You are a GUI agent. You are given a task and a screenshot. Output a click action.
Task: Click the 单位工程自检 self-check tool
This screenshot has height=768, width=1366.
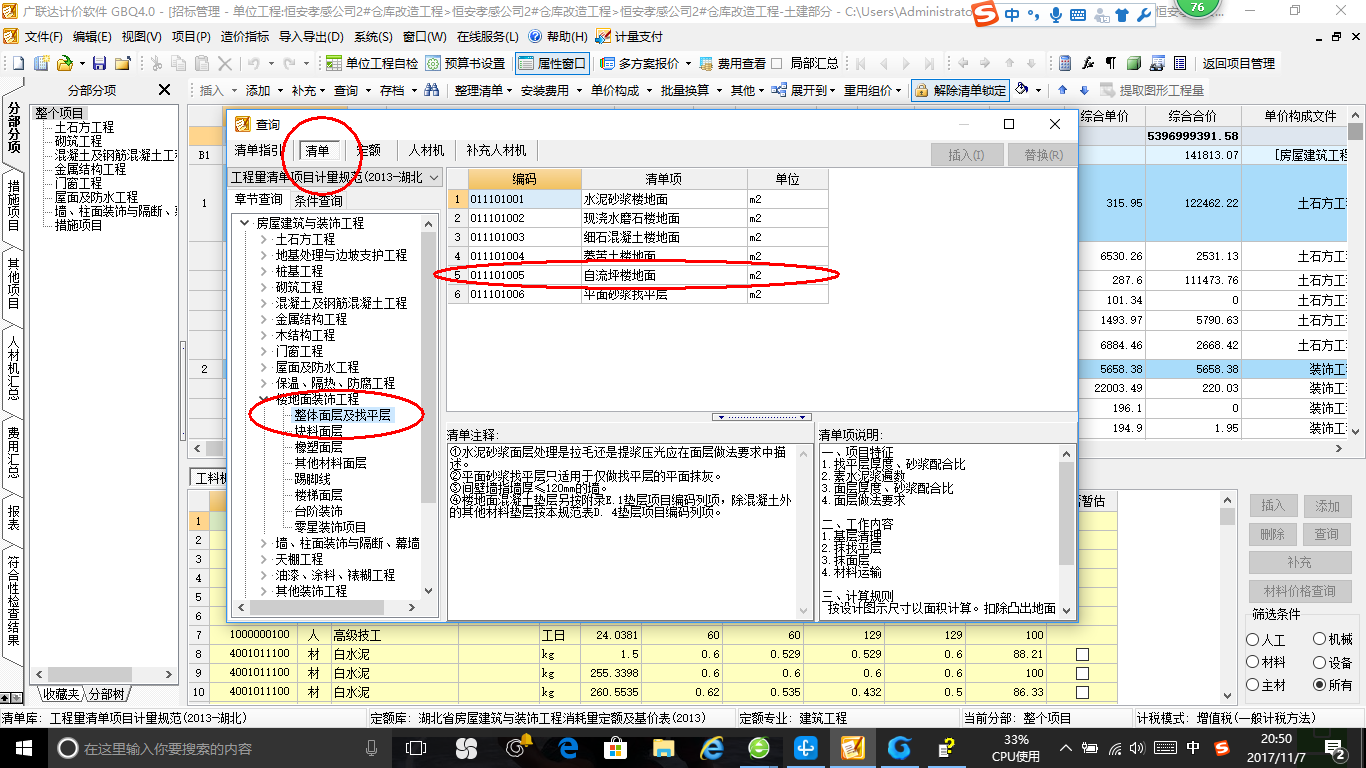point(372,63)
